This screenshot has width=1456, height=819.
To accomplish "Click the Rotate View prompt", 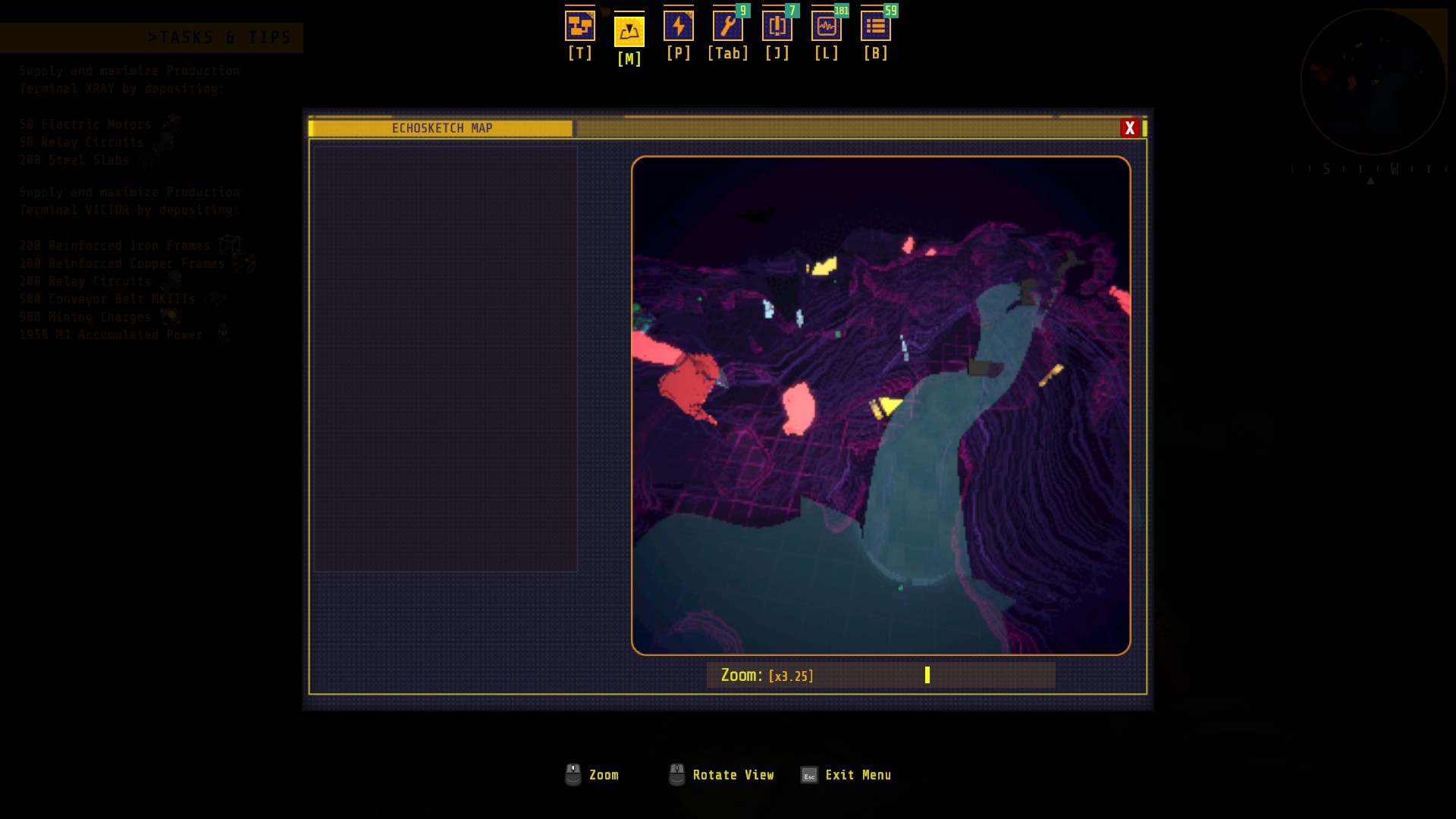I will click(733, 775).
